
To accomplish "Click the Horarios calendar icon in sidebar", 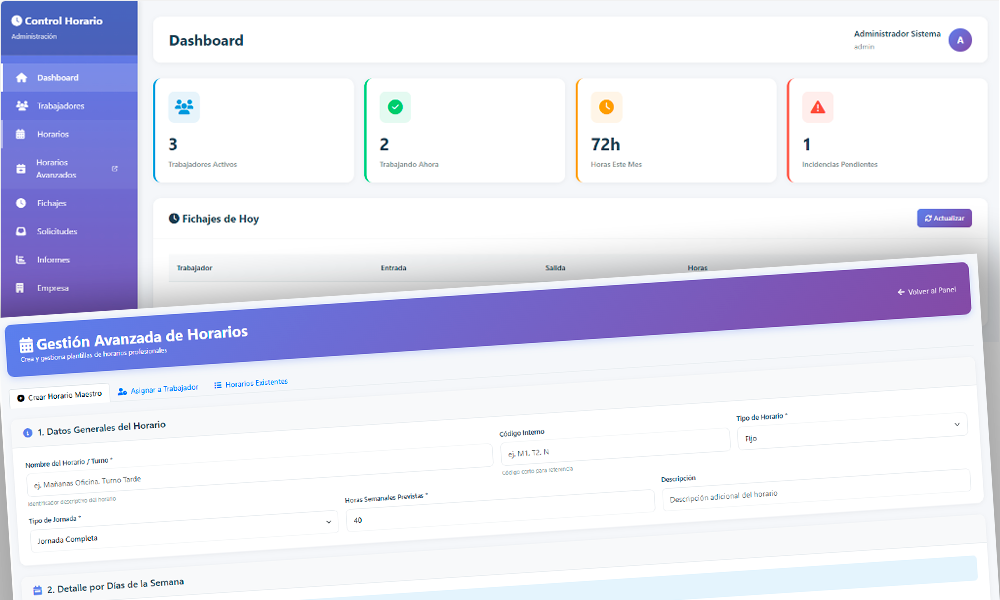I will [x=20, y=133].
